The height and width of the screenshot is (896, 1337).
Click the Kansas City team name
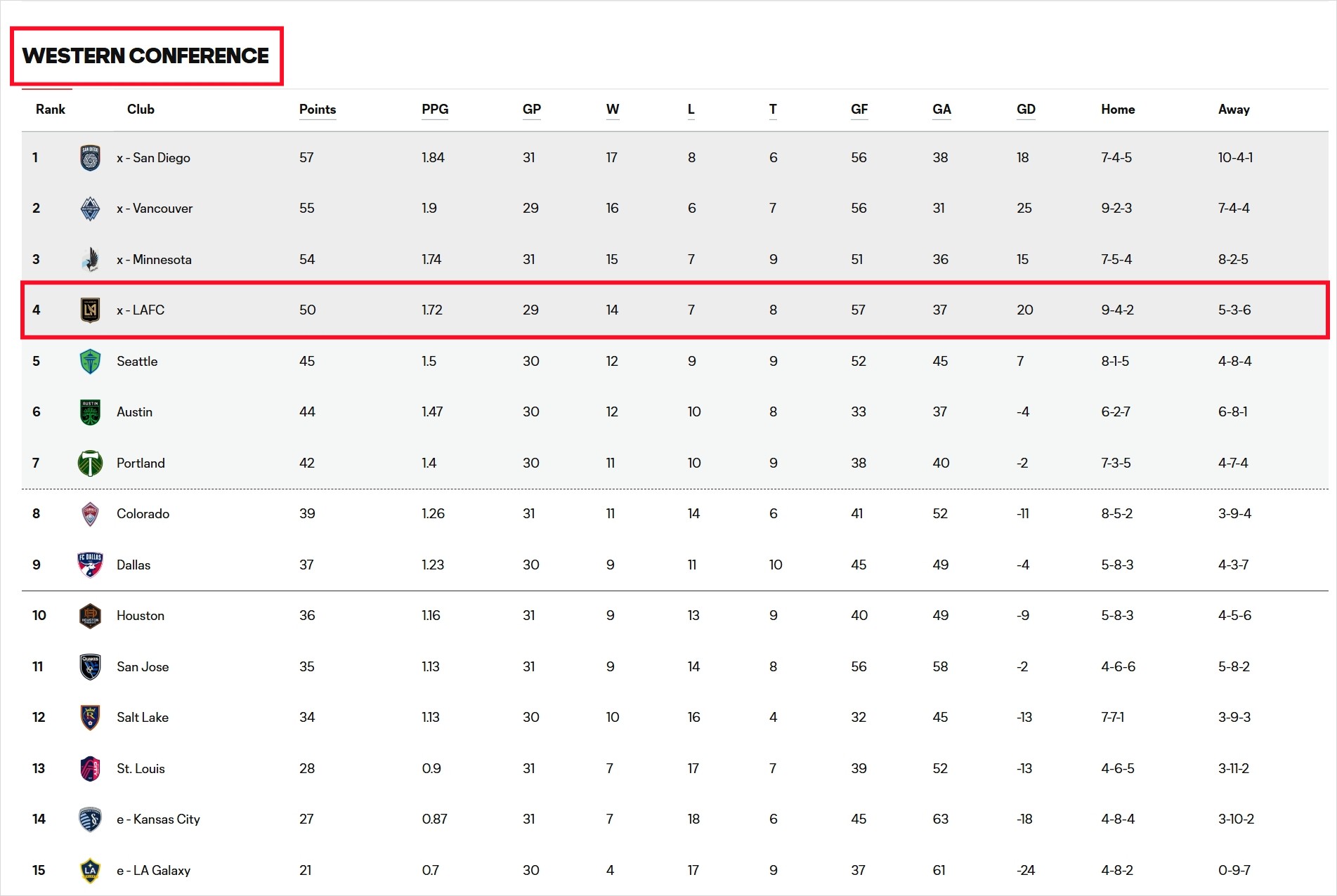coord(159,819)
